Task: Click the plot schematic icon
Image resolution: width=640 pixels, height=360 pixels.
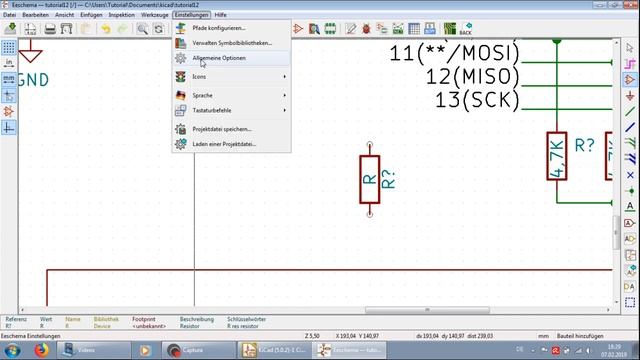Action: coord(66,29)
